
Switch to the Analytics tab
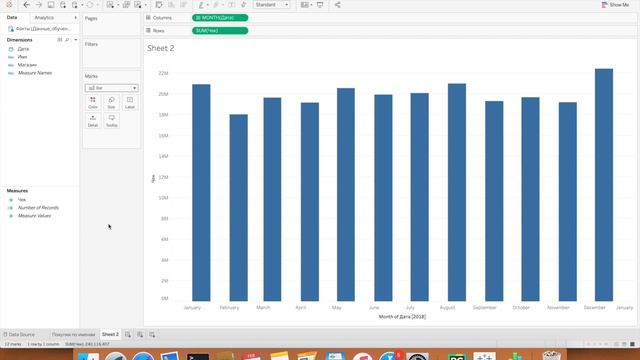[x=44, y=18]
